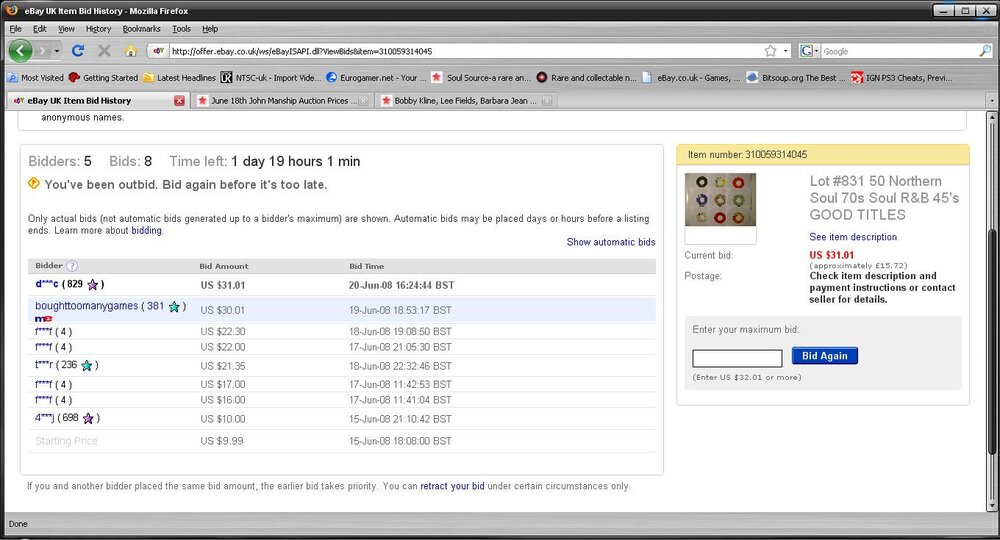This screenshot has height=540, width=1000.
Task: Open the Getting Started bookmark
Action: (x=103, y=78)
